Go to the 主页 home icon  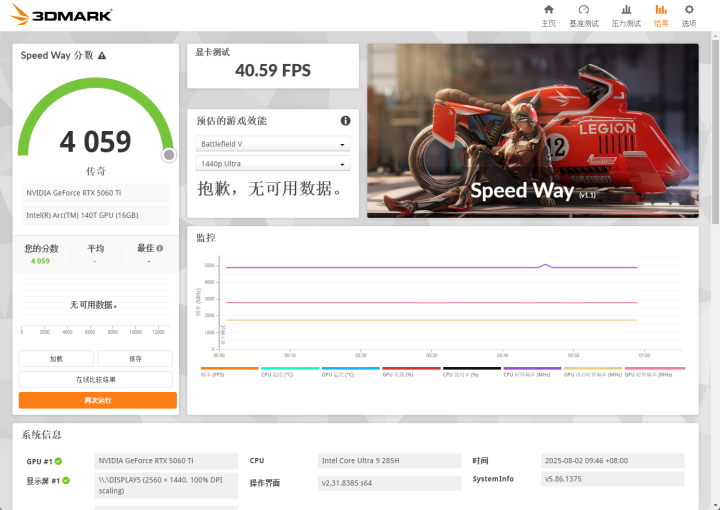pyautogui.click(x=549, y=10)
